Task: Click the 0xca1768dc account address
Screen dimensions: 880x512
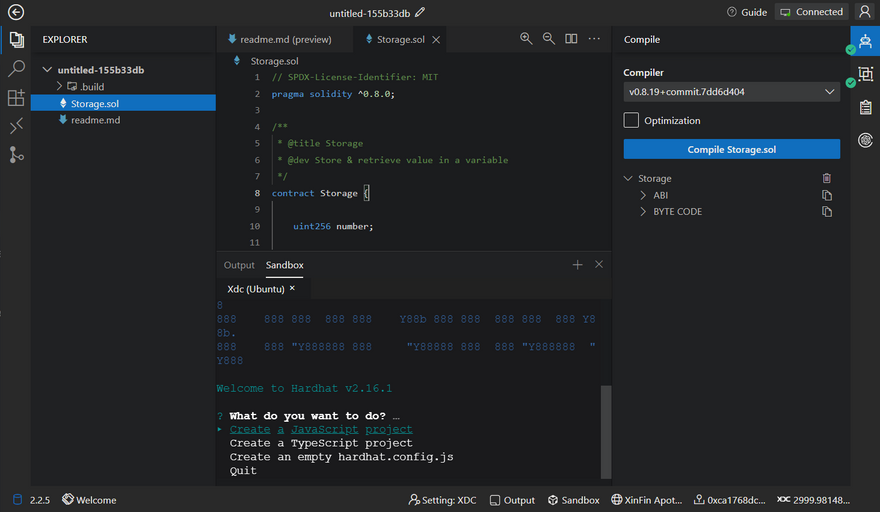Action: [x=730, y=500]
